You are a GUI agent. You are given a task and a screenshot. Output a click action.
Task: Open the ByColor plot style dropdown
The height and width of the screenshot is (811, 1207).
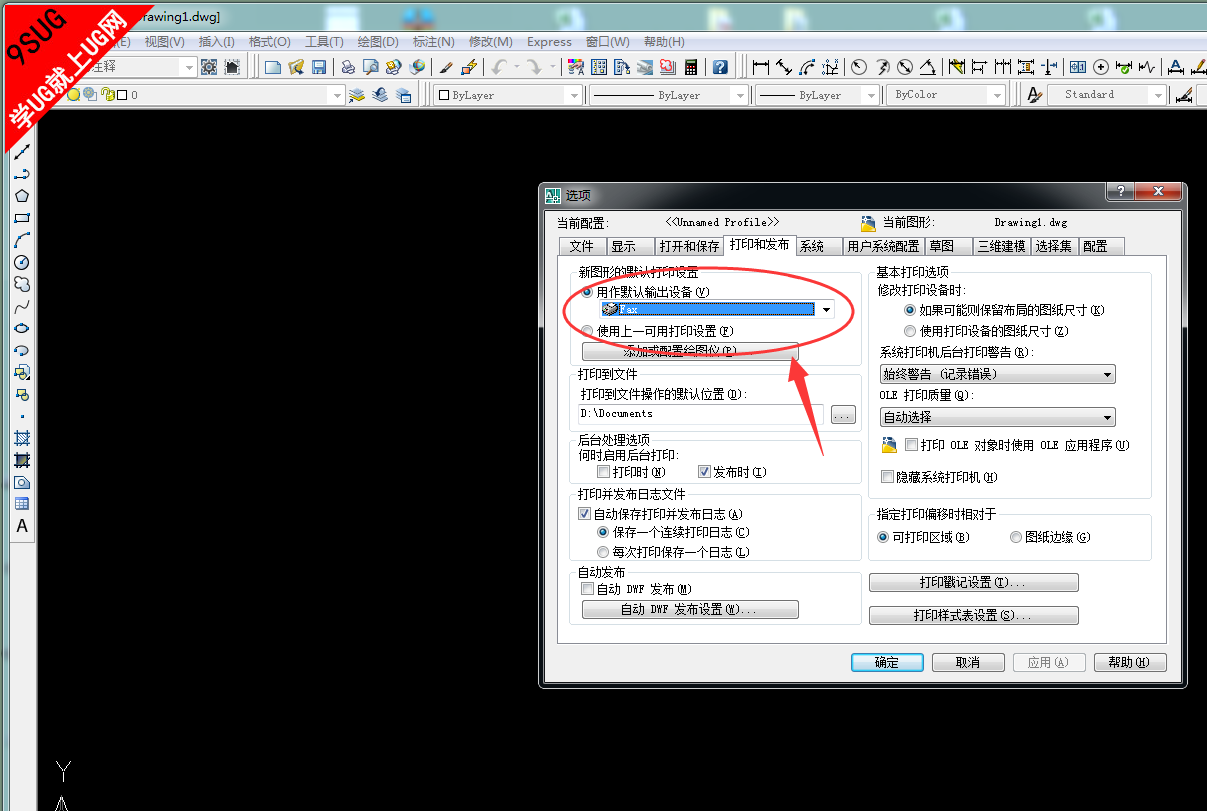(997, 95)
